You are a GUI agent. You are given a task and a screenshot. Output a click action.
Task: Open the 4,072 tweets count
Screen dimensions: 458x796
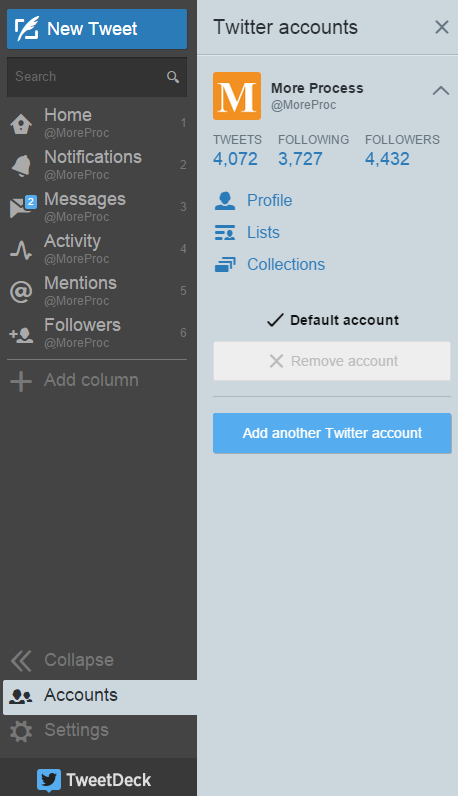coord(235,159)
